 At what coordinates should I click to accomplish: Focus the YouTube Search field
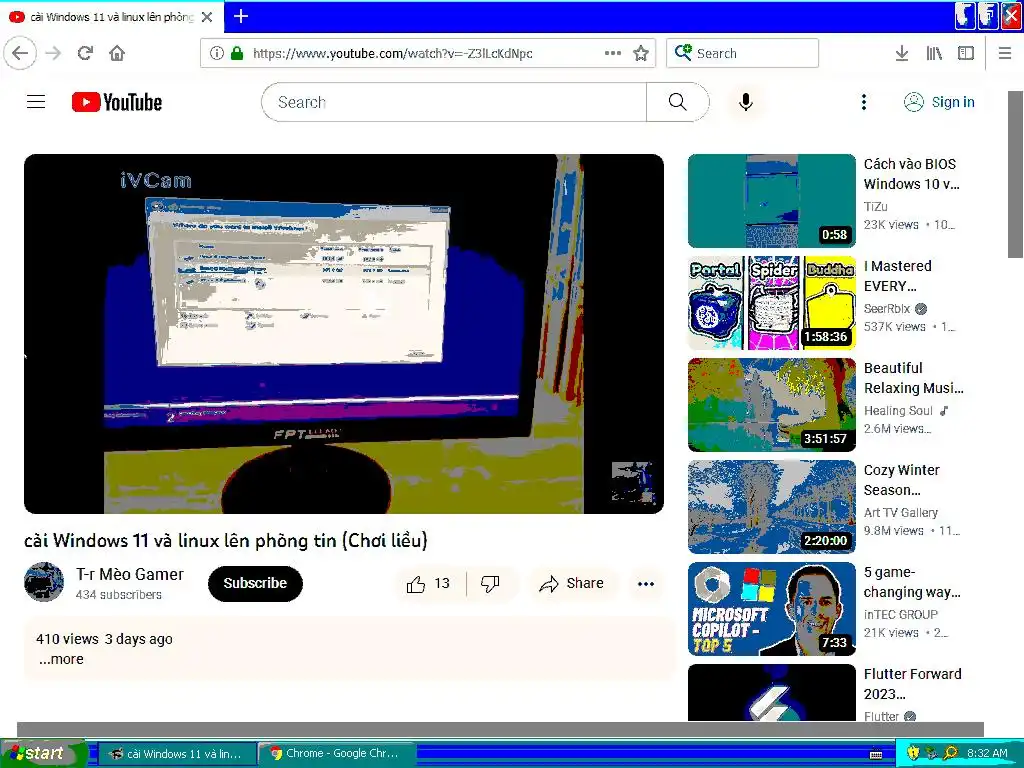point(454,102)
